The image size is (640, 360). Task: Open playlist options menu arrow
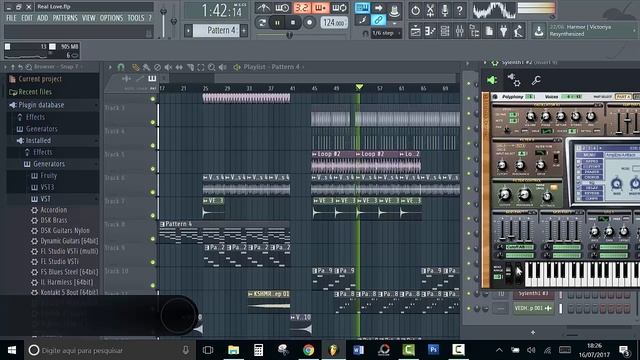pyautogui.click(x=109, y=67)
